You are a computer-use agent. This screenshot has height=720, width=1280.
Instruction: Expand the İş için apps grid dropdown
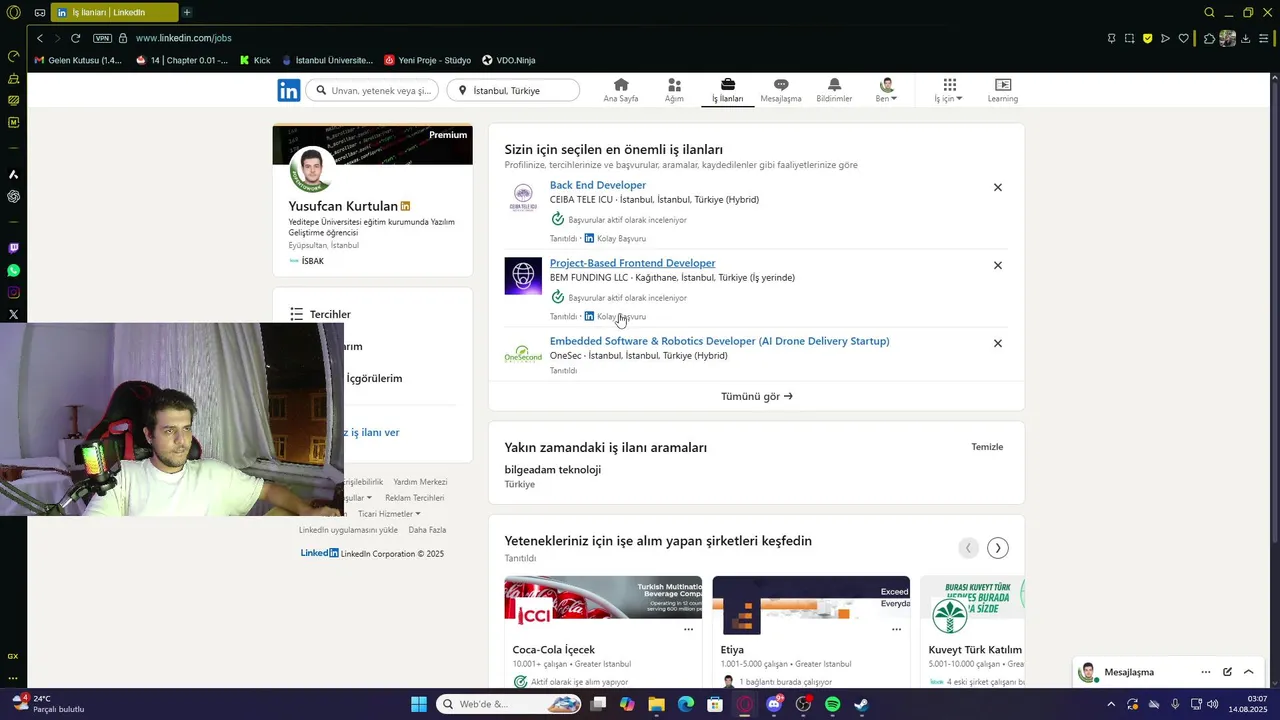click(x=949, y=90)
